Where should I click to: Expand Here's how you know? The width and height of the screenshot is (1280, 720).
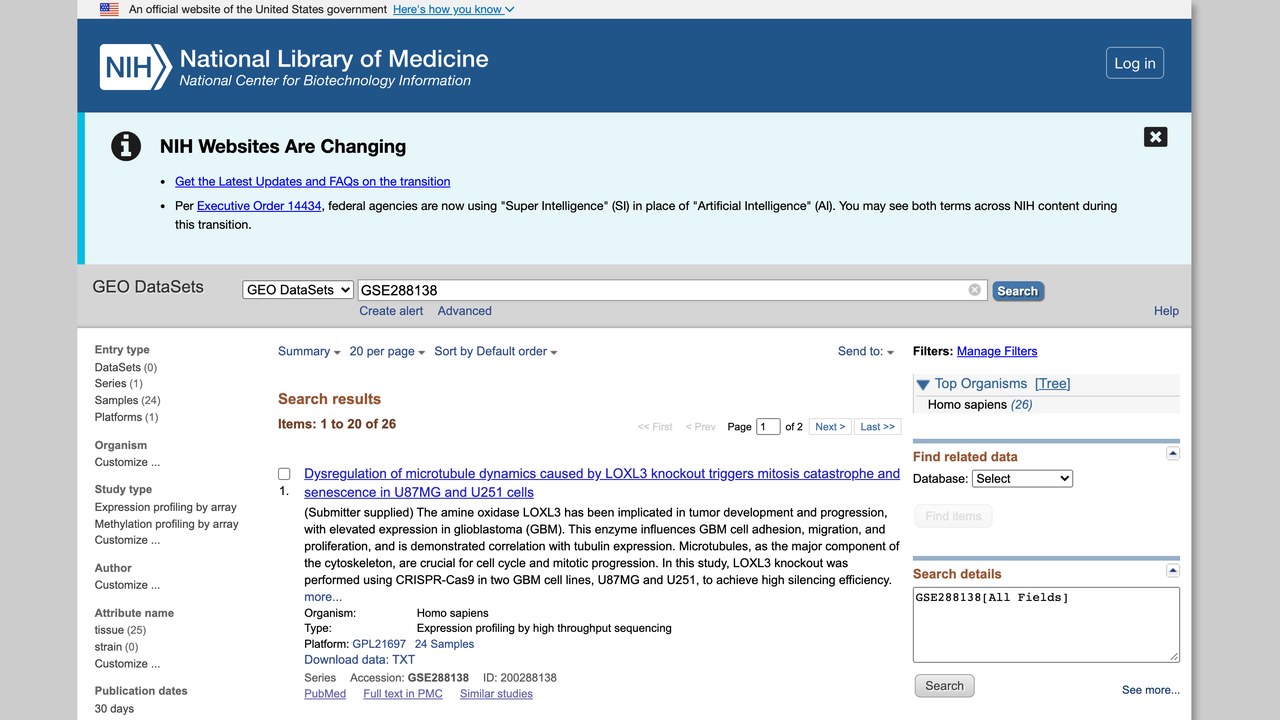click(454, 9)
